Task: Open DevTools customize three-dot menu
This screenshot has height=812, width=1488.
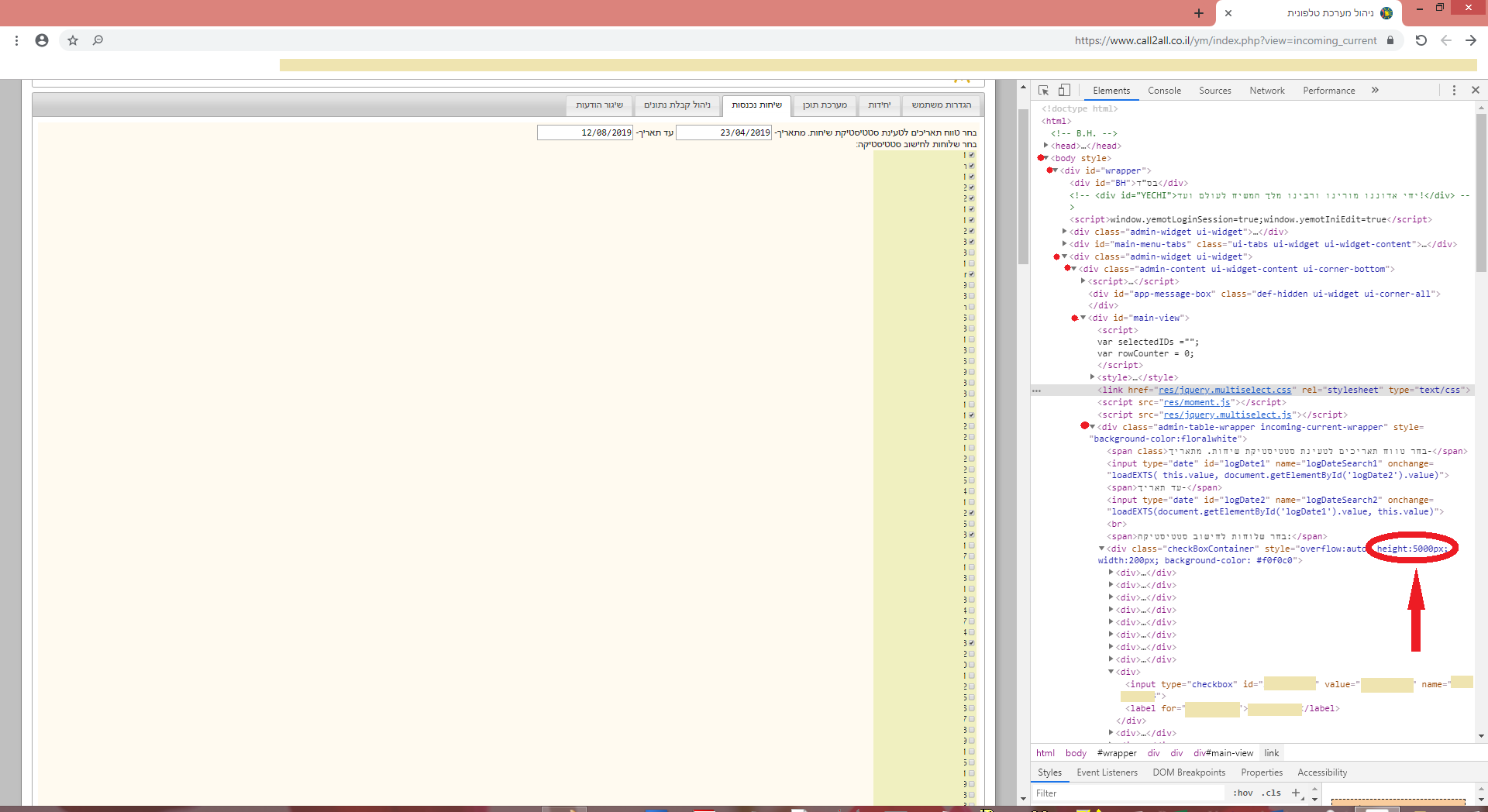Action: 1454,90
